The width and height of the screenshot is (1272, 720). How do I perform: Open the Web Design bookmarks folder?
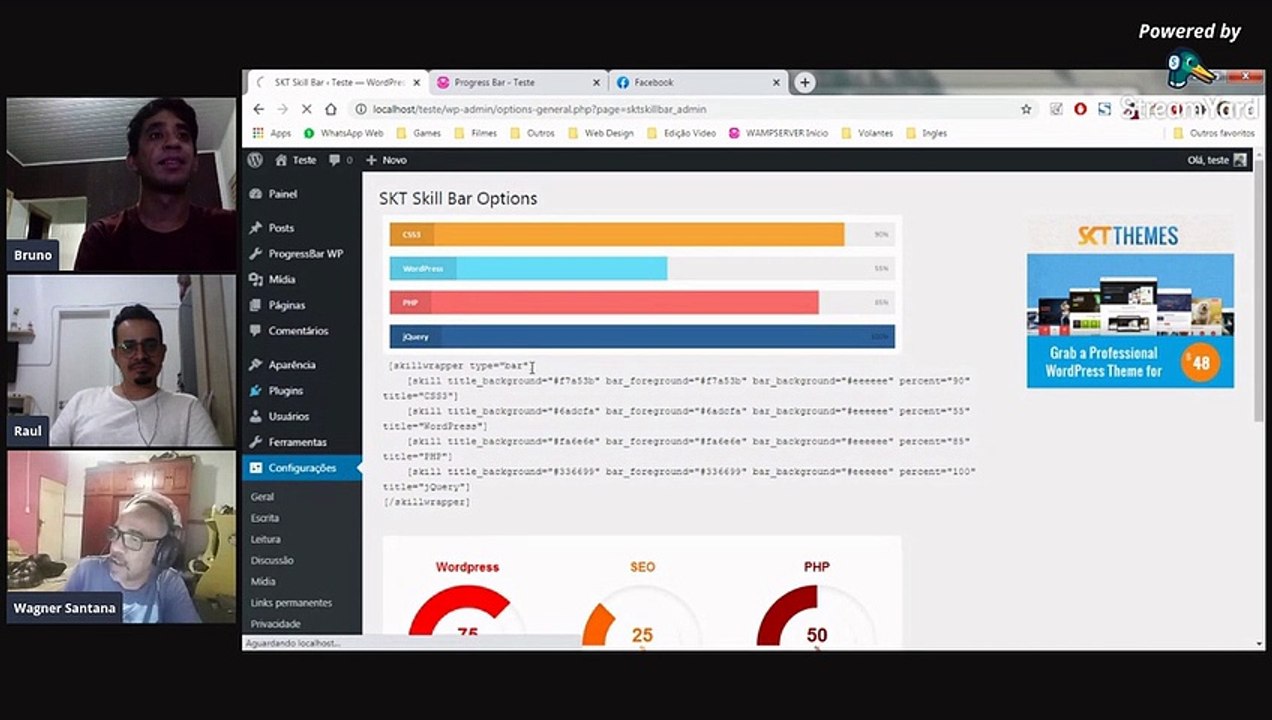click(x=600, y=133)
